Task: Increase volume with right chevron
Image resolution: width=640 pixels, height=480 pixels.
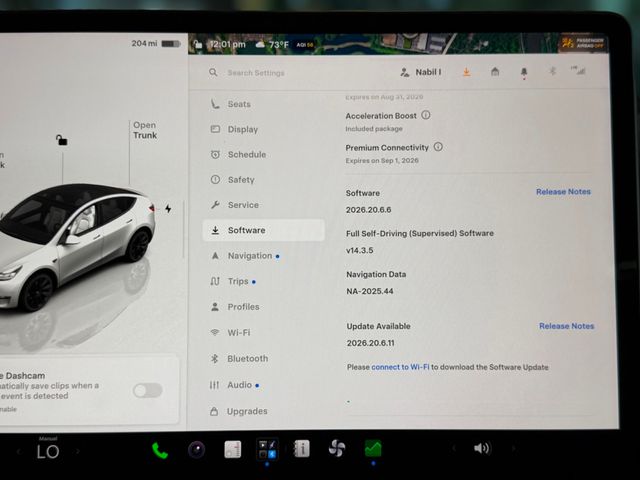Action: (514, 449)
